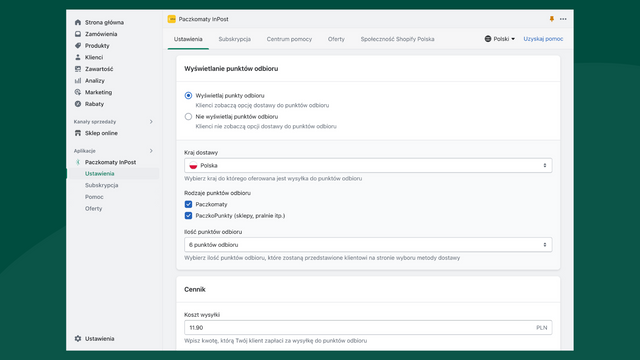
Task: Open '6 punktów odbioru' dropdown
Action: [368, 245]
